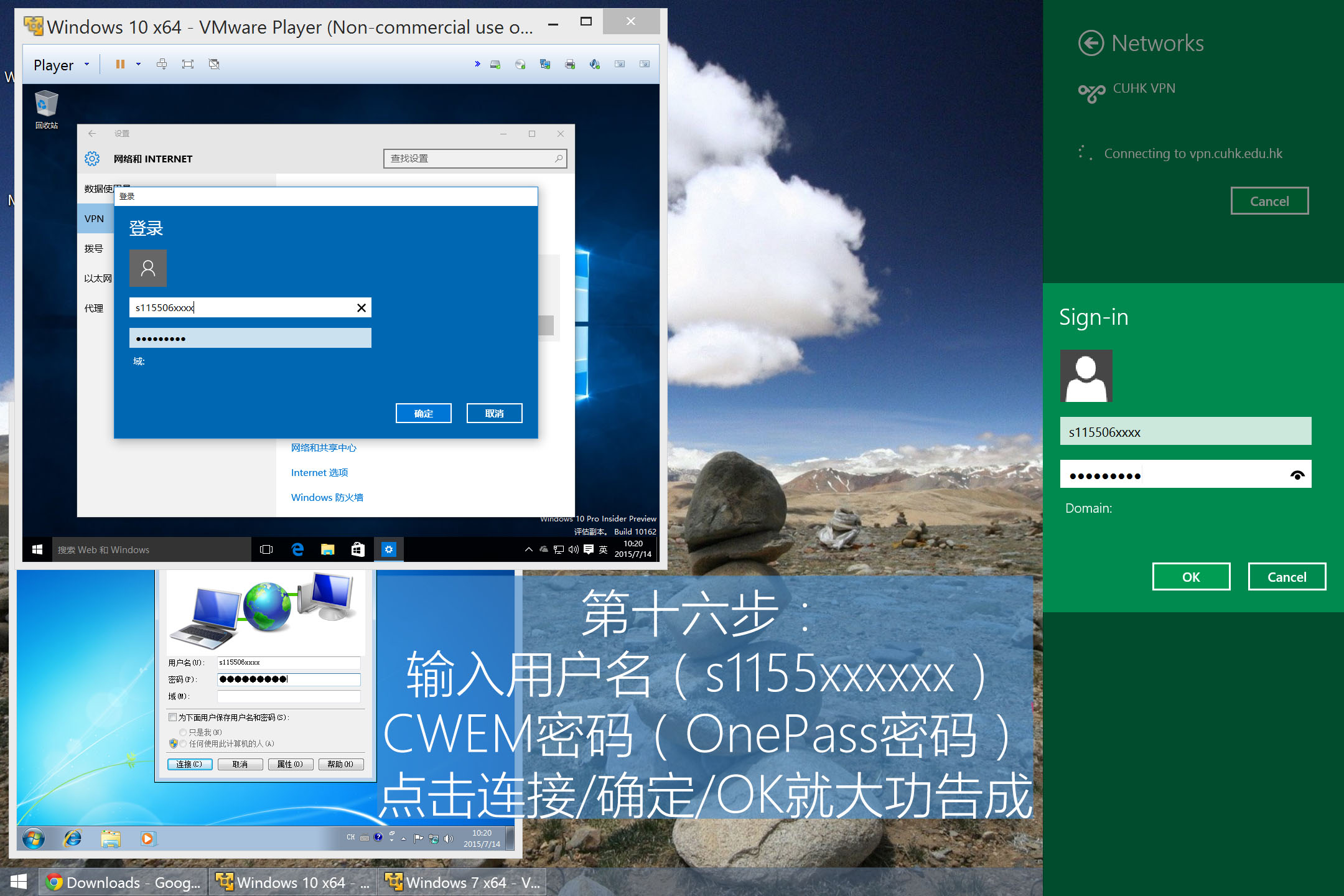The image size is (1344, 896).
Task: Select the CUHK VPN connection
Action: [1127, 91]
